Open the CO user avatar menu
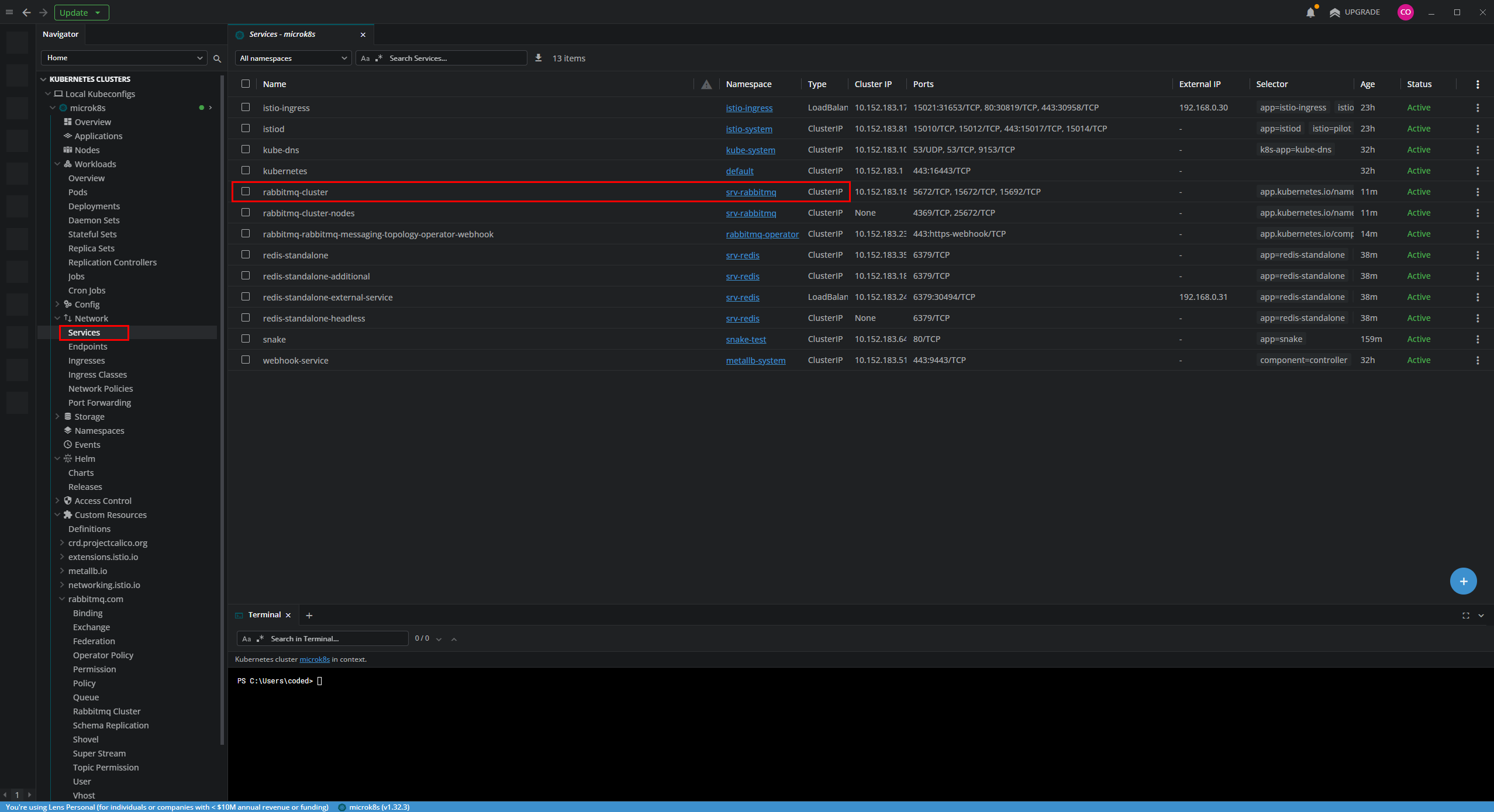 click(1405, 12)
